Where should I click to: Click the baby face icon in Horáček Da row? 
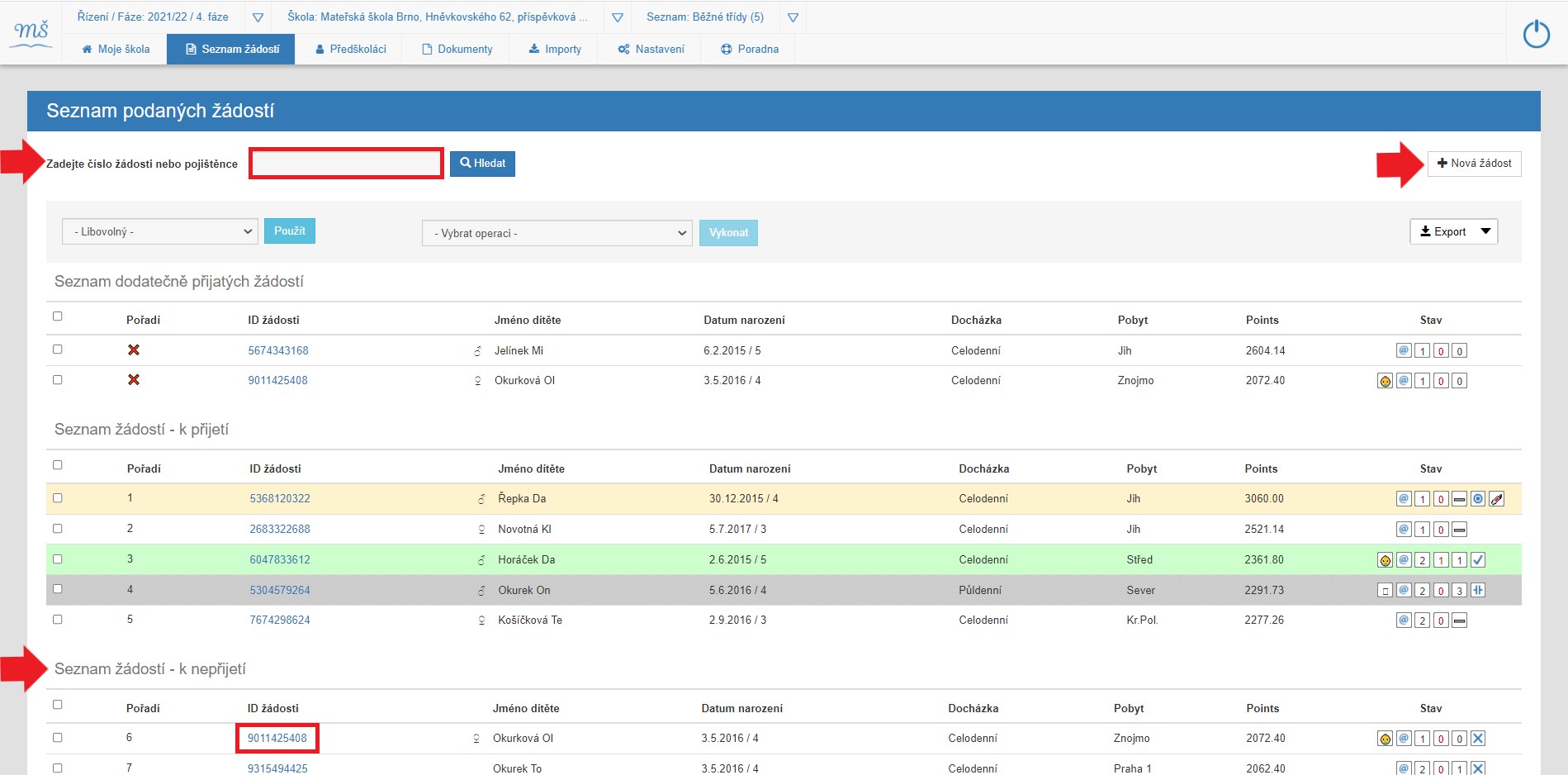tap(1386, 560)
